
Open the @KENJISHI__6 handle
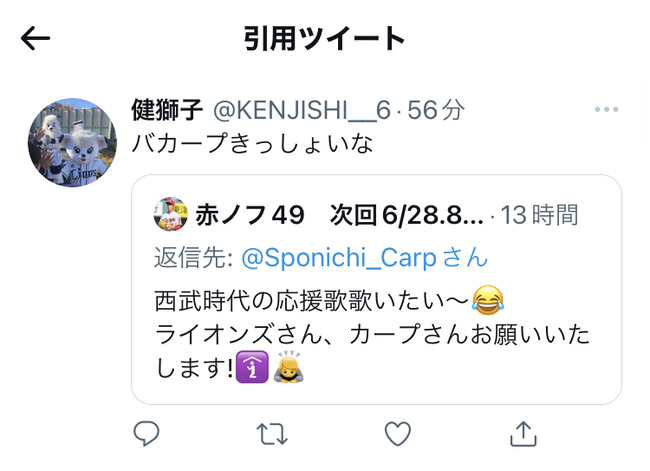(x=302, y=110)
